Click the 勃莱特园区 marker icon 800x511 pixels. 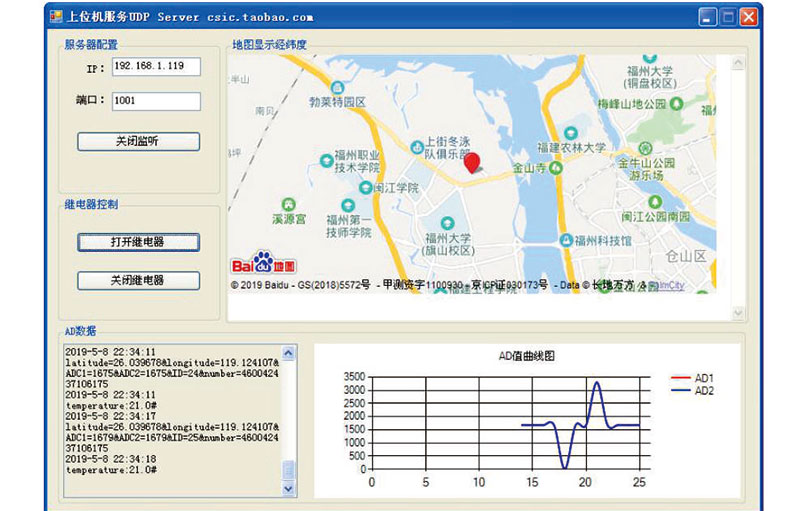337,87
